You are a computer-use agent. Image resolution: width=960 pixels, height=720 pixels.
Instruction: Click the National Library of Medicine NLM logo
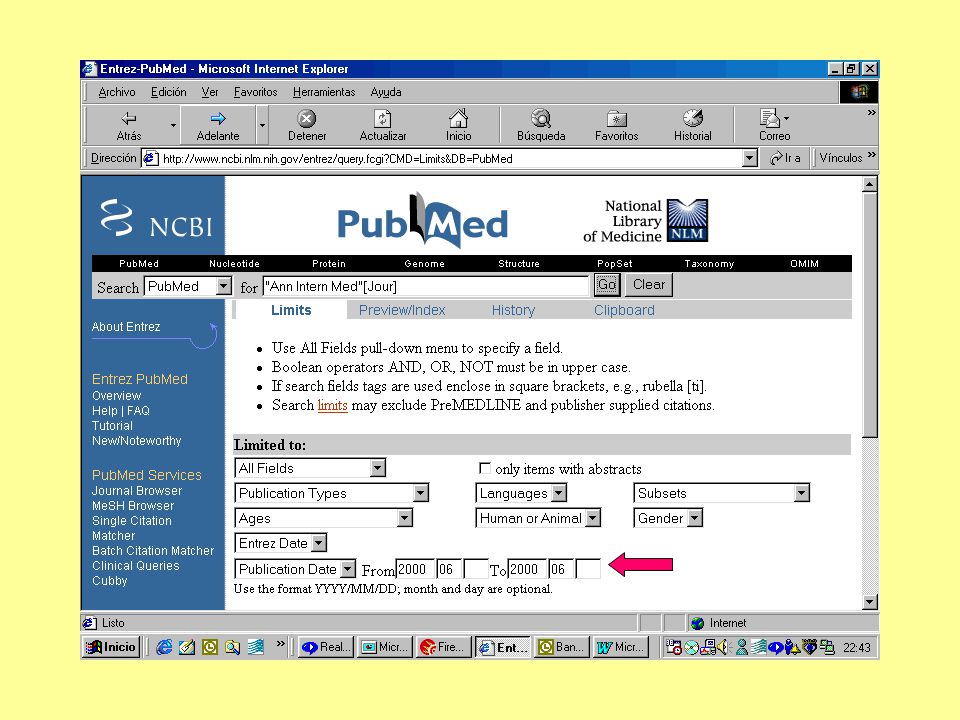(645, 220)
